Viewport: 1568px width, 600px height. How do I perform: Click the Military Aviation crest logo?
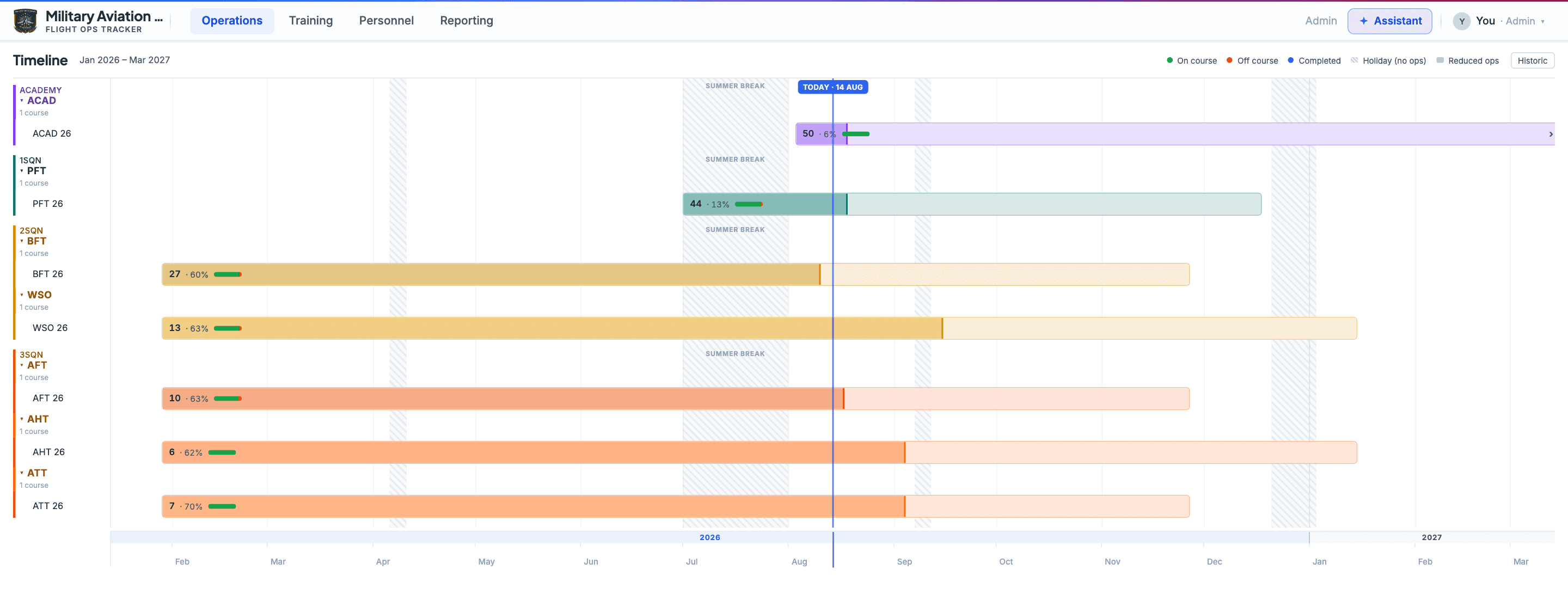[25, 21]
